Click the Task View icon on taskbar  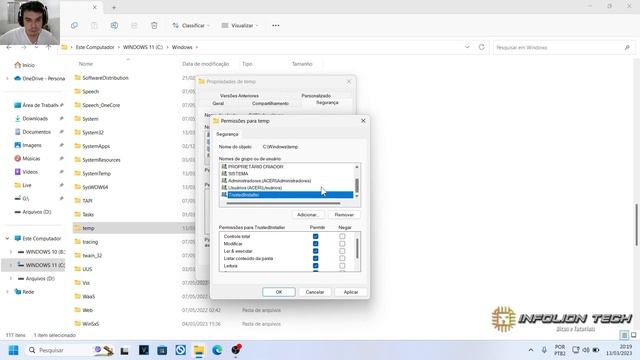click(124, 350)
